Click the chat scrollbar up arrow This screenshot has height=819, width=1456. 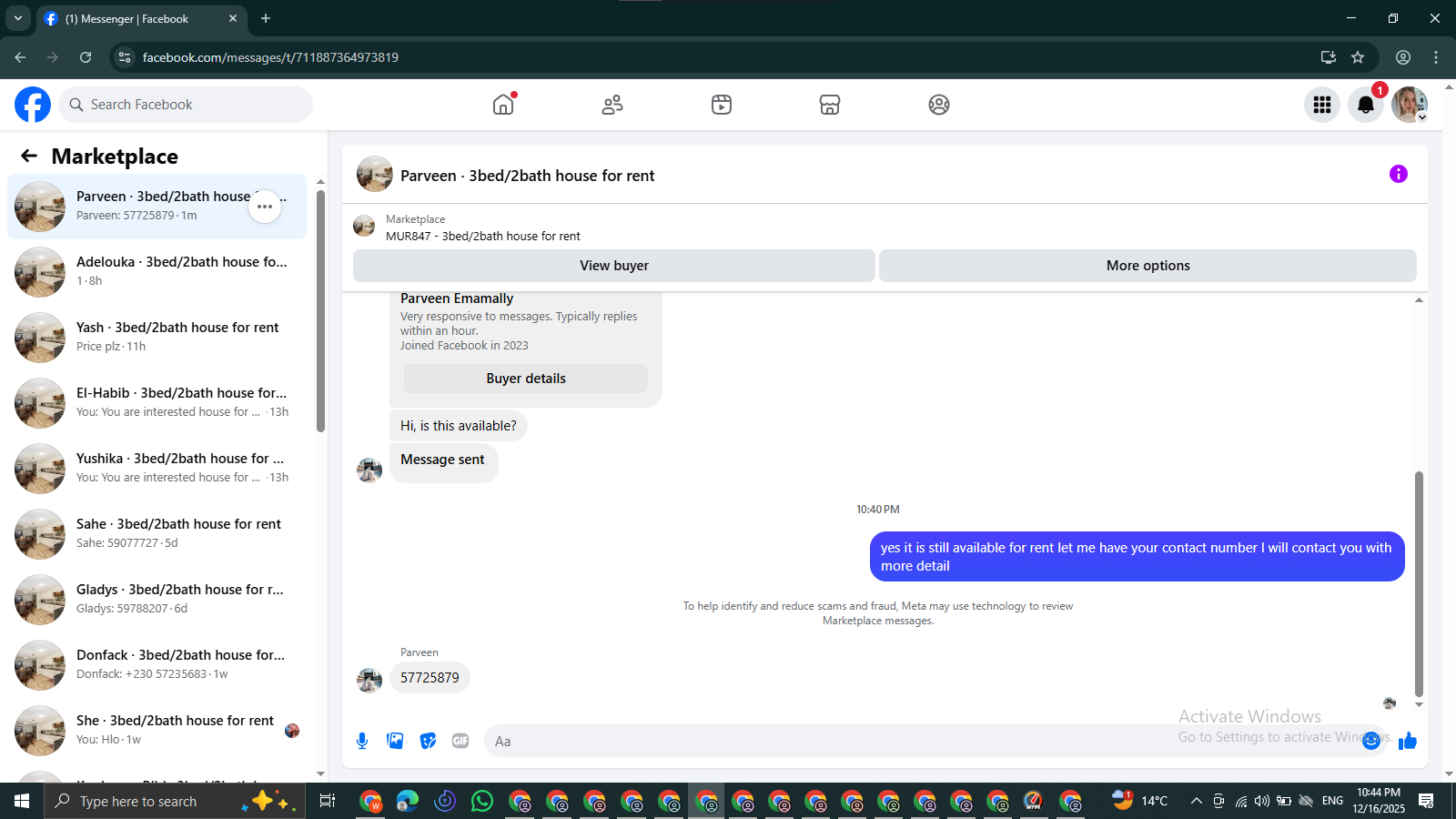point(1419,299)
